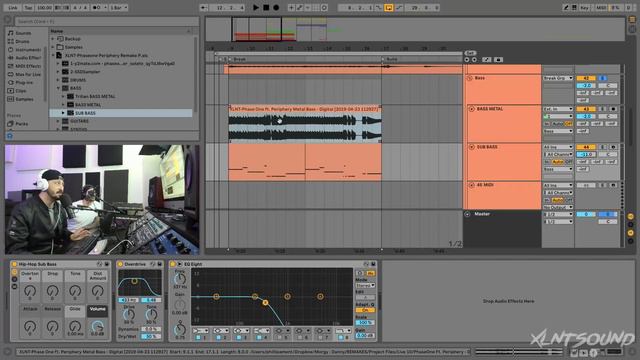Expand the SUB BASS entry in browser
Viewport: 640px width, 360px height.
pos(63,113)
